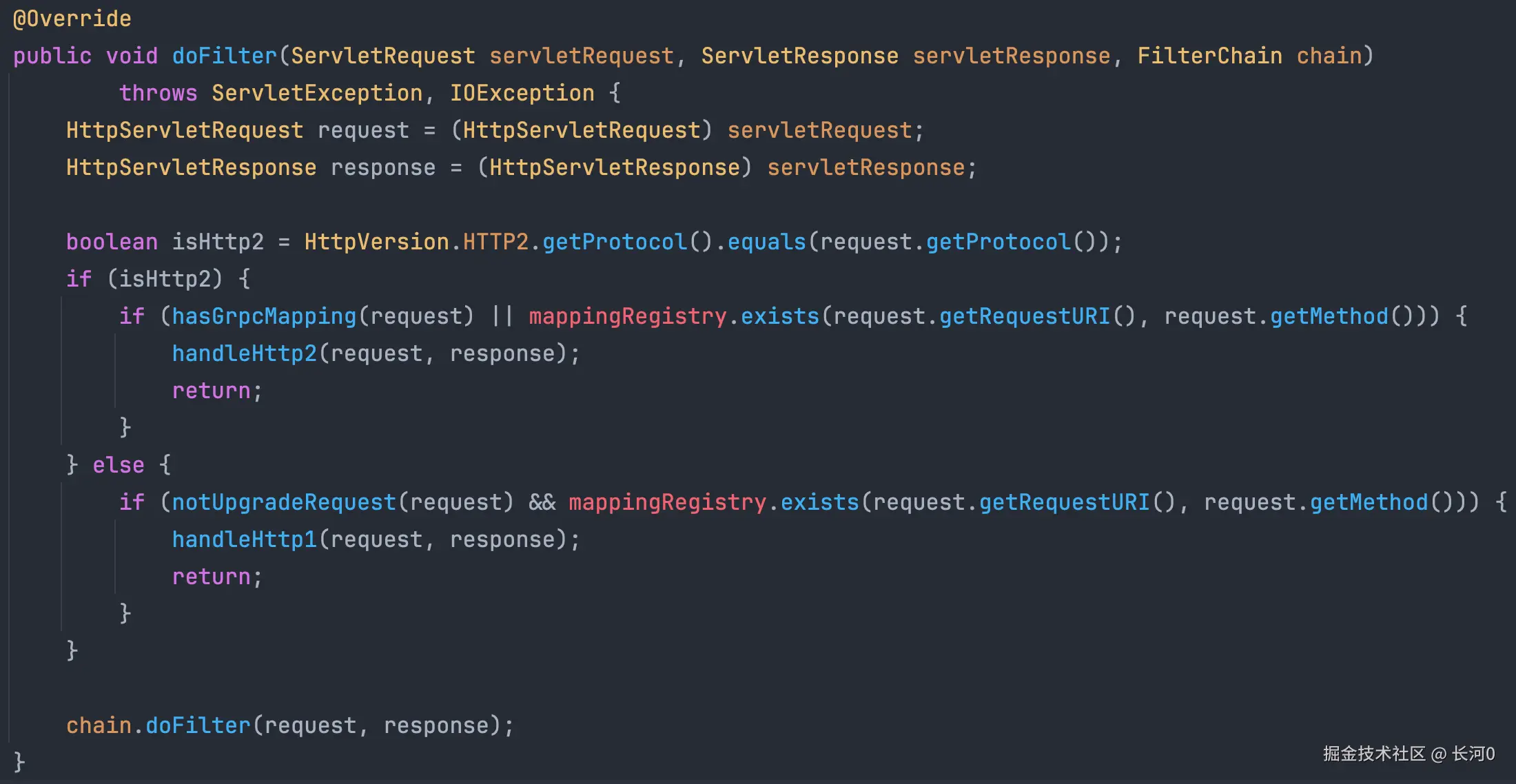Click the handleHttp1 method call
1516x784 pixels.
point(244,539)
